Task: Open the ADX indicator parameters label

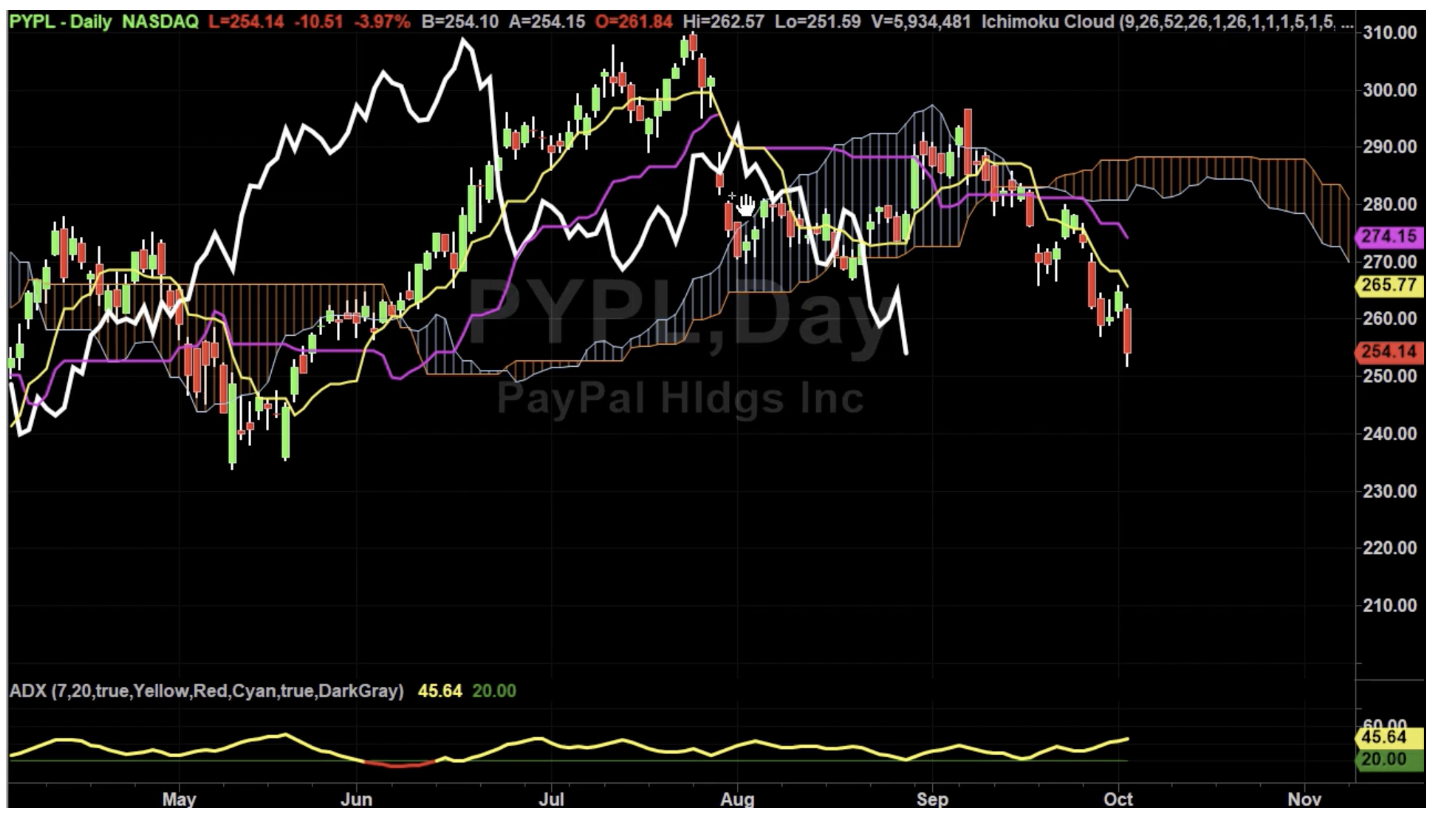Action: [x=206, y=691]
